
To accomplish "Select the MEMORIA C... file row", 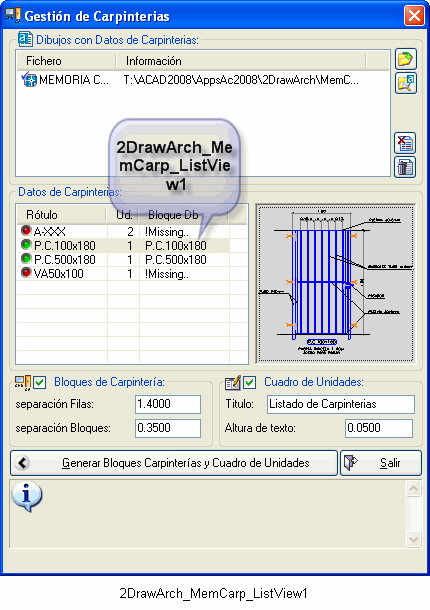I will [x=202, y=80].
